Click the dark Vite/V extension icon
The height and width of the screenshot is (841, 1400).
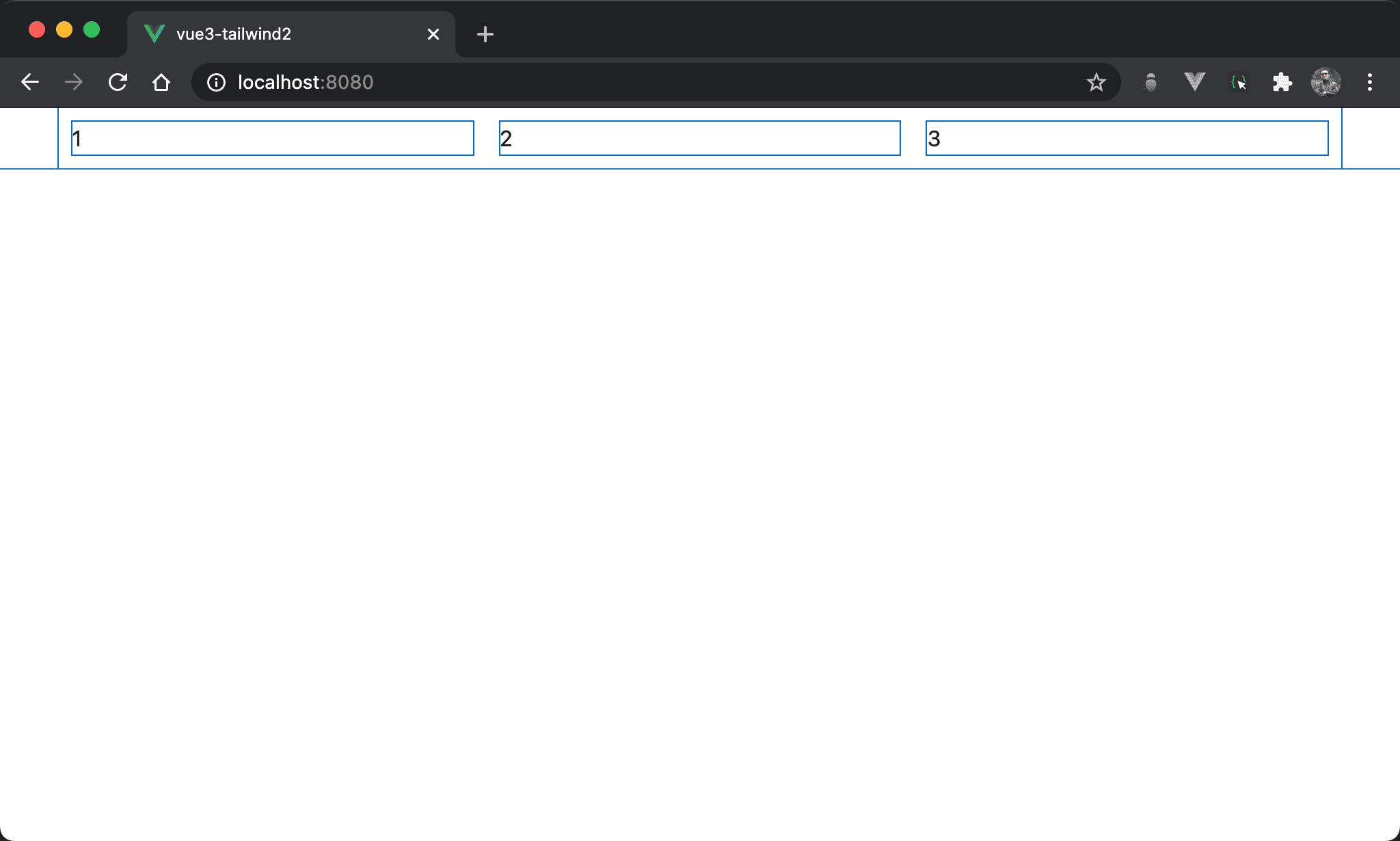click(1193, 82)
